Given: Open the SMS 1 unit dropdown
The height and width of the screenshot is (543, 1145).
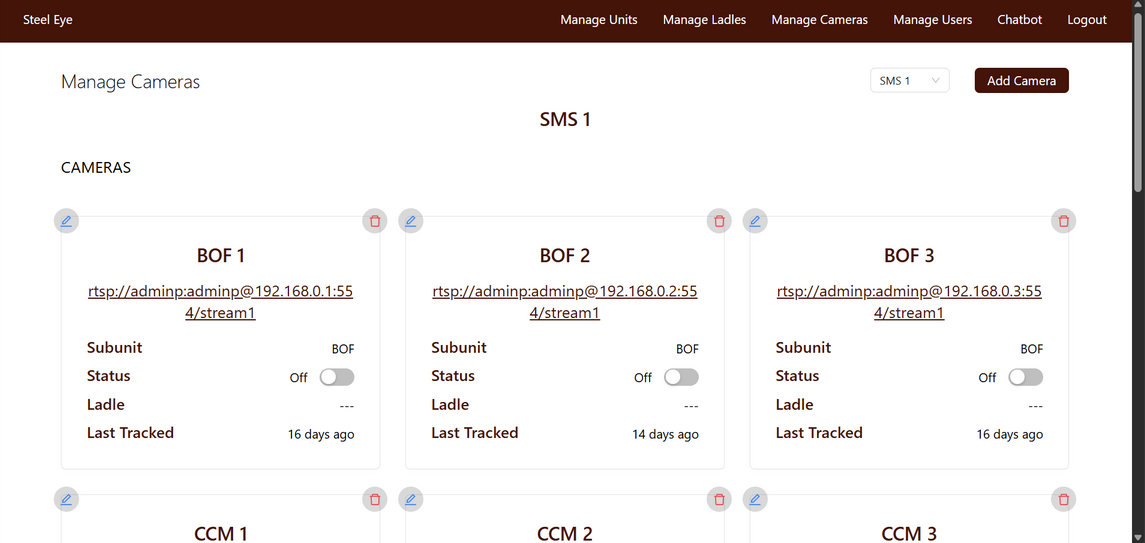Looking at the screenshot, I should [x=909, y=81].
